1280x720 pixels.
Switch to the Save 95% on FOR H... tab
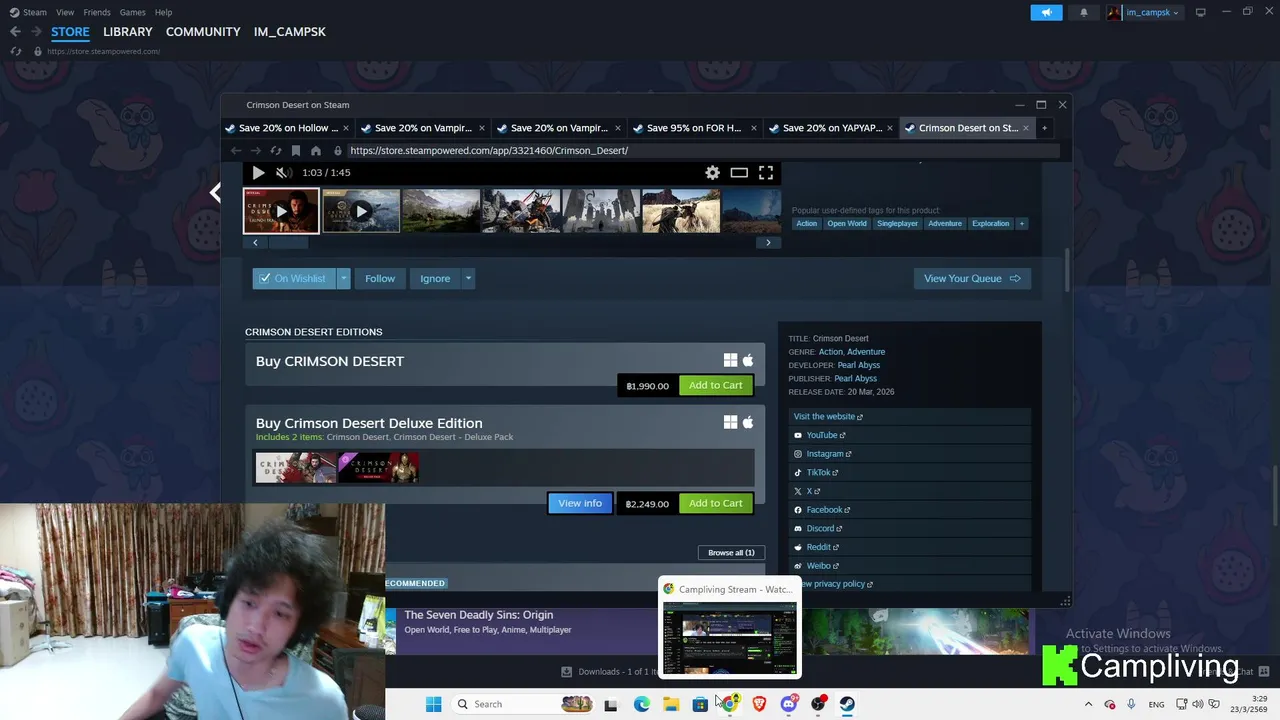point(694,128)
